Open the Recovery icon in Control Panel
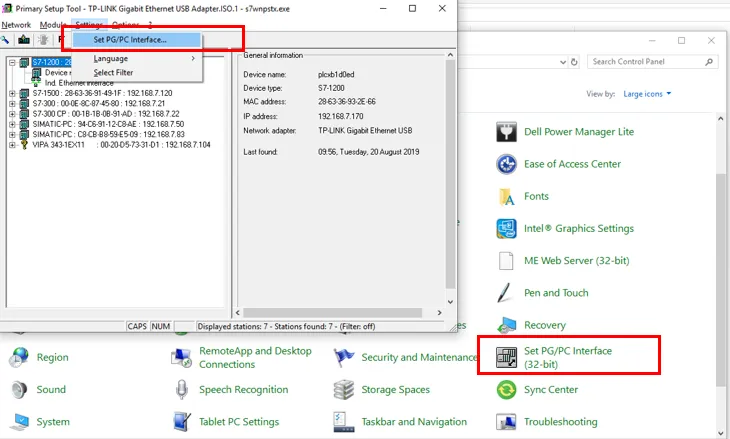Screen dimensions: 730x439 [506, 325]
